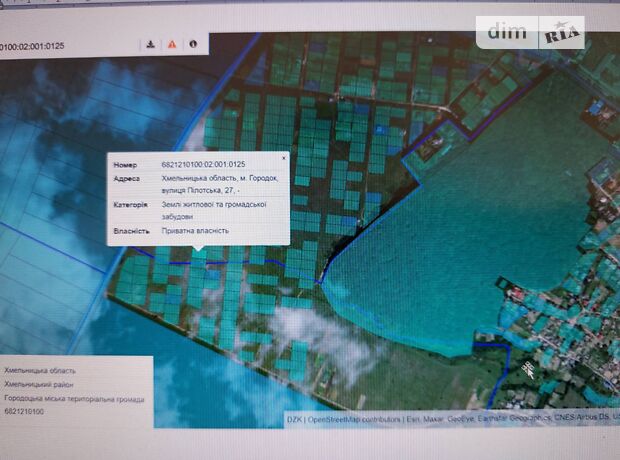Click Городоцька міська територіальна громада entry
Viewport: 620px width, 460px height.
pos(74,398)
